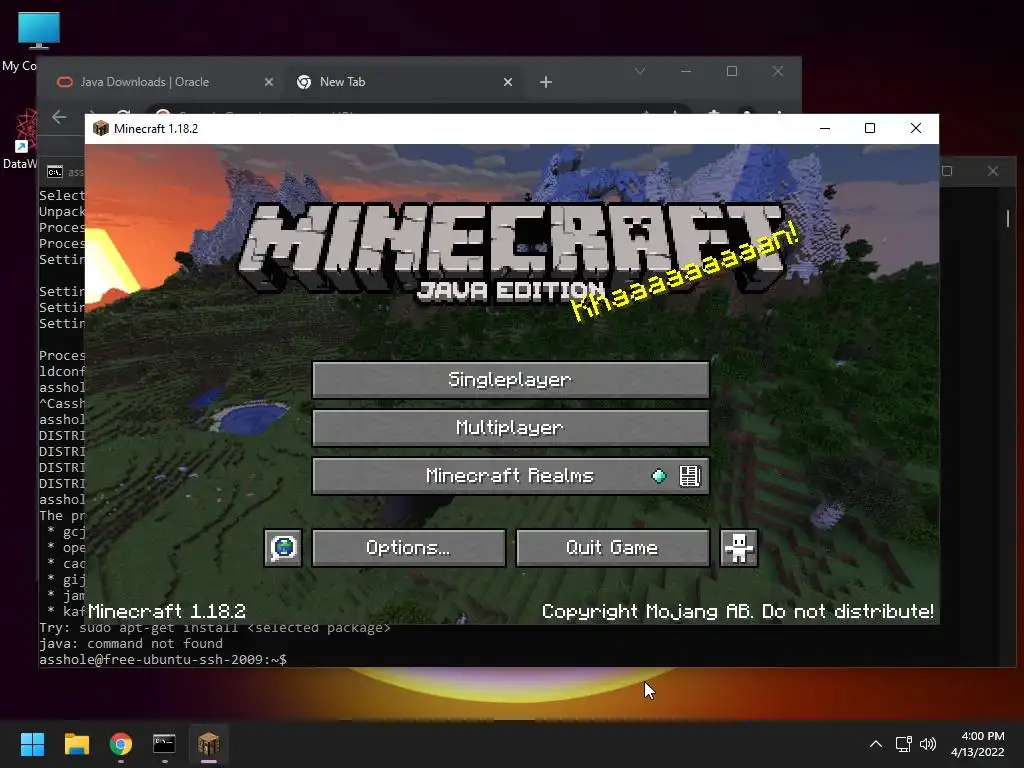Image resolution: width=1024 pixels, height=768 pixels.
Task: Click Minecraft taskbar icon
Action: point(209,744)
